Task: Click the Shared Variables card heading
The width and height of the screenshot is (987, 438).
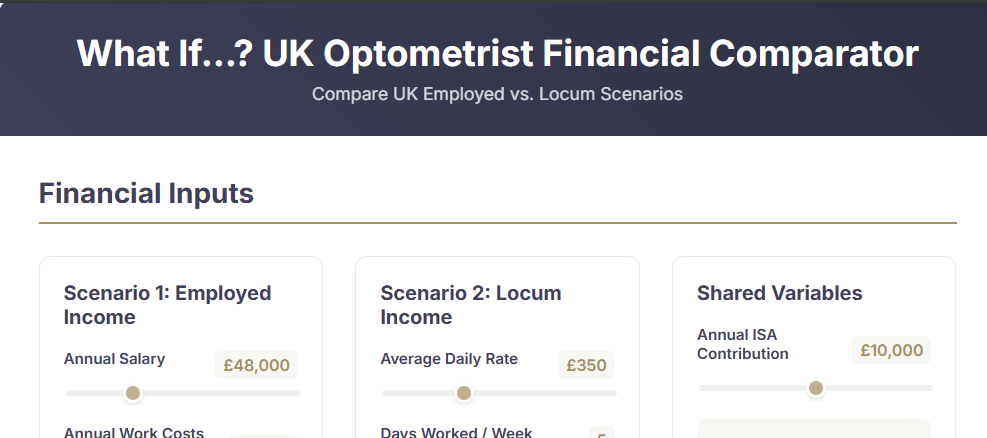Action: (x=779, y=293)
